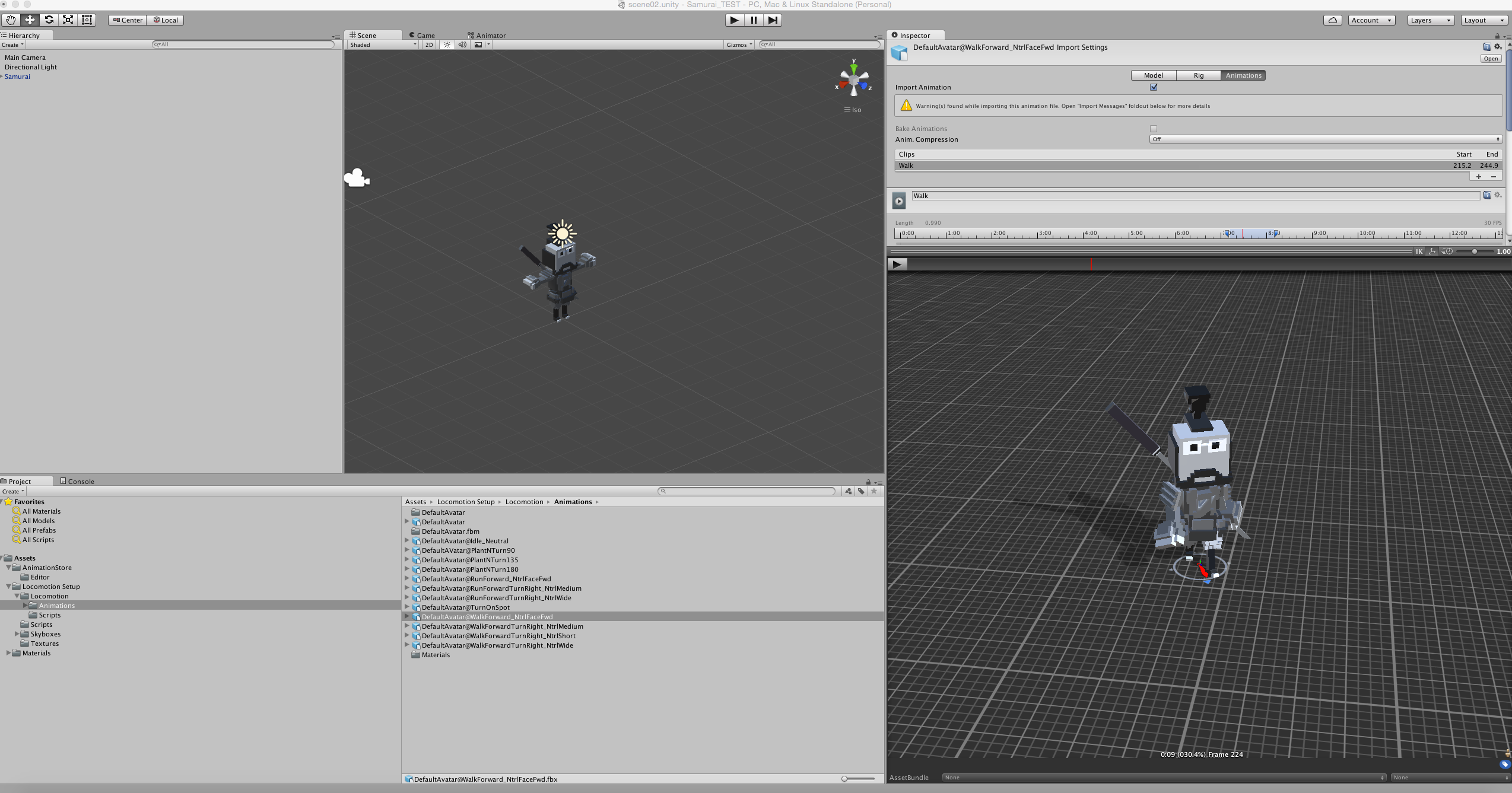1512x793 pixels.
Task: Toggle IK in animation preview
Action: 1419,251
